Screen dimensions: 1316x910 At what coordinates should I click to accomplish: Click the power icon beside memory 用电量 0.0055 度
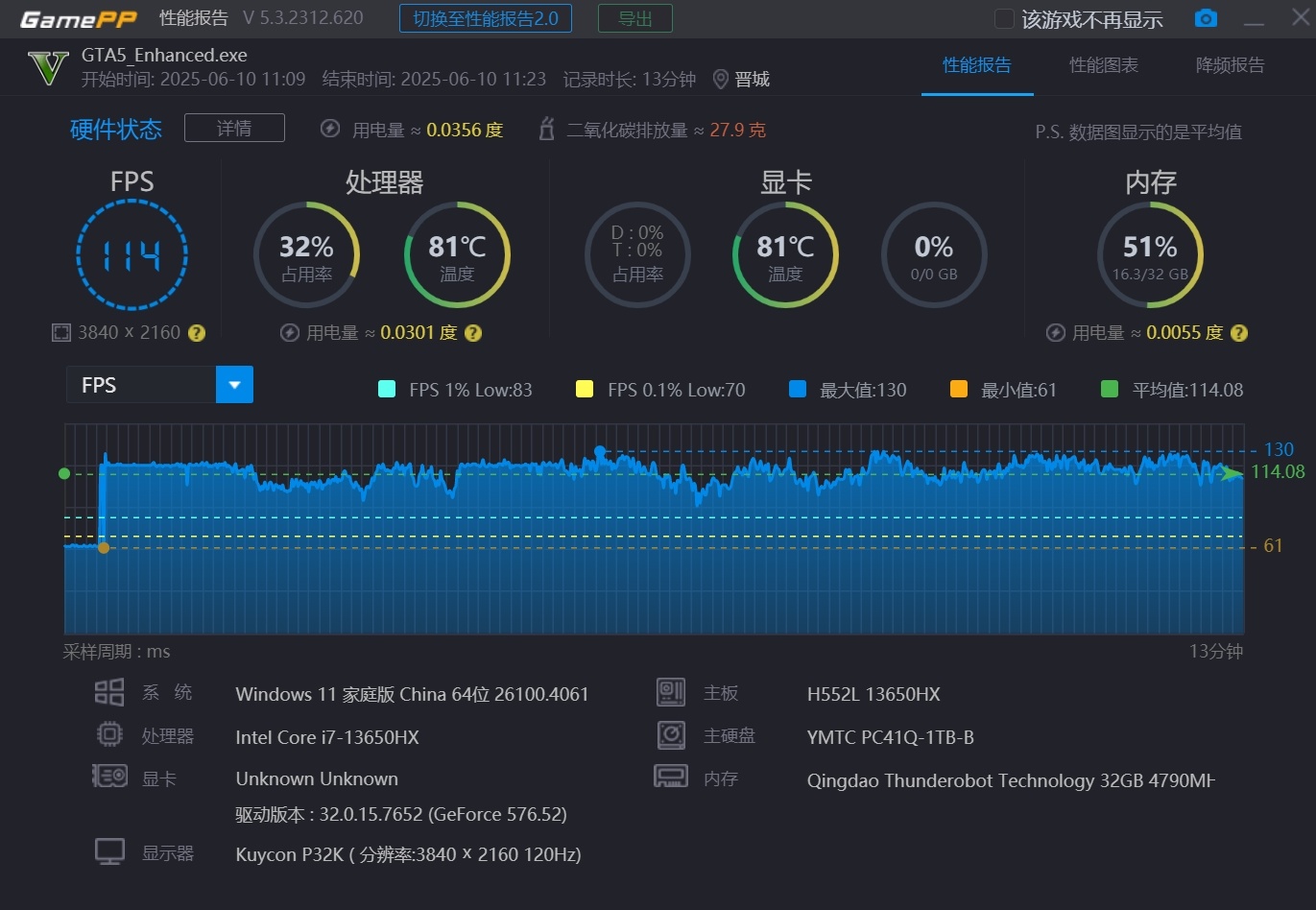click(1055, 333)
